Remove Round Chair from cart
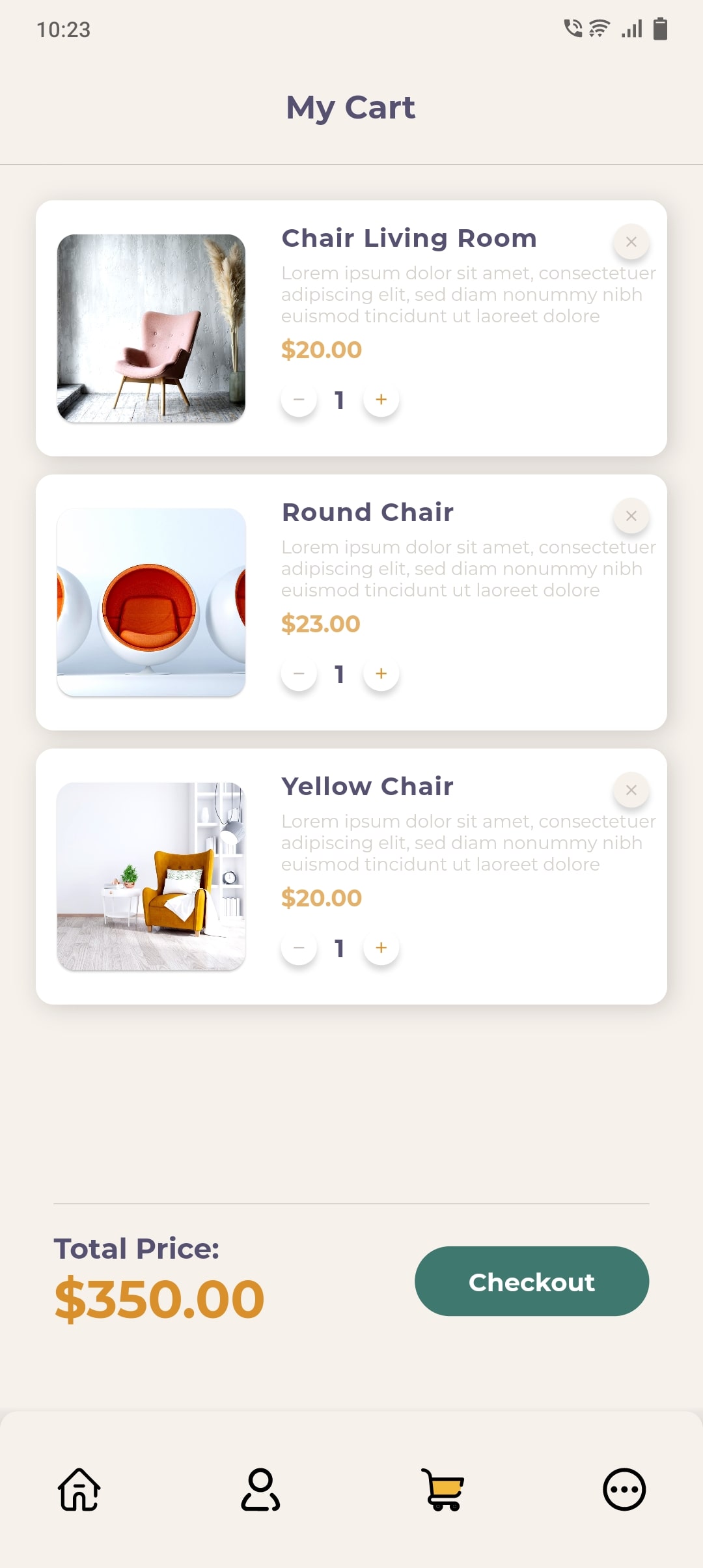Viewport: 703px width, 1568px height. (631, 516)
